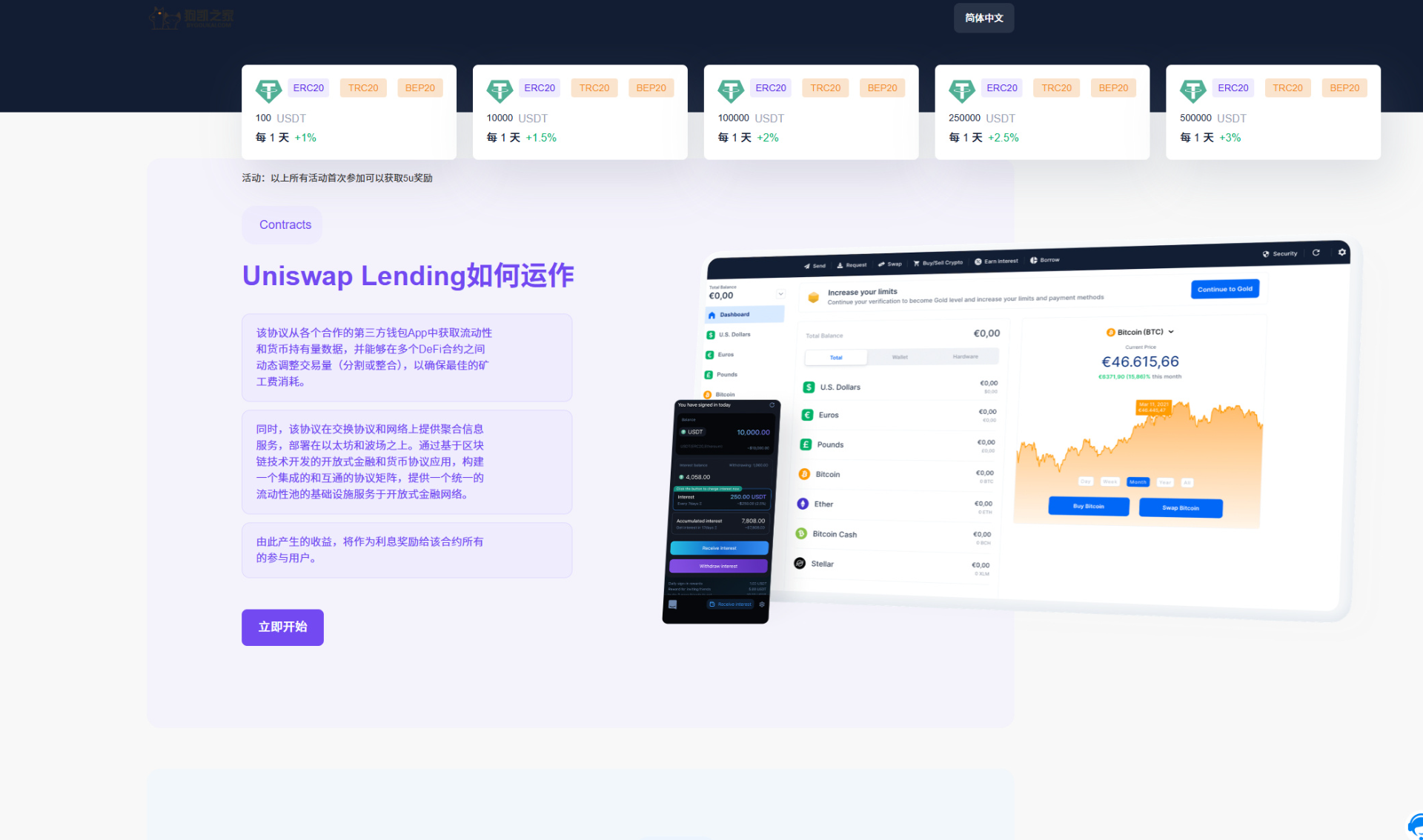The width and height of the screenshot is (1423, 840).
Task: Click the 活动 first-time 5u reward notice
Action: (337, 178)
